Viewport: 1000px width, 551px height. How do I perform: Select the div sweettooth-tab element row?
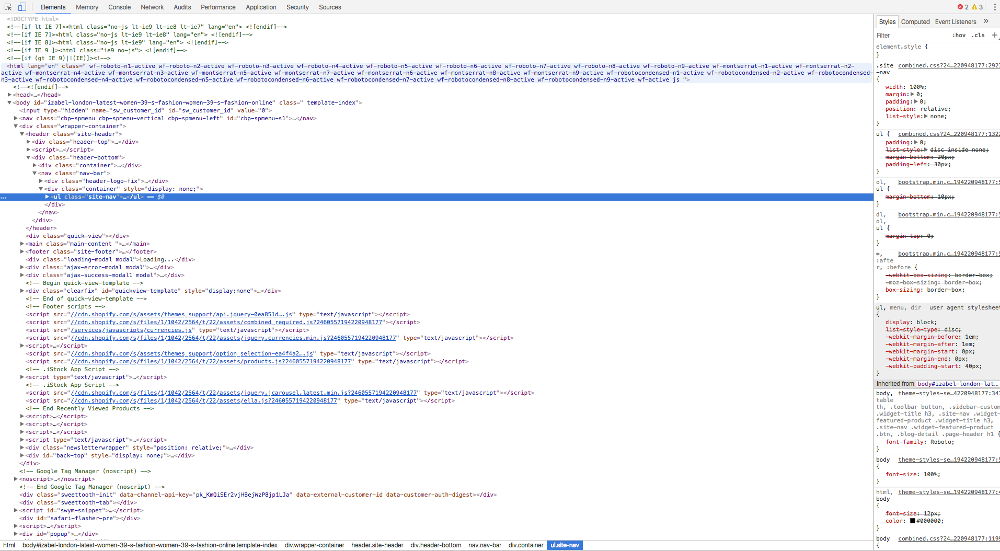(78, 503)
